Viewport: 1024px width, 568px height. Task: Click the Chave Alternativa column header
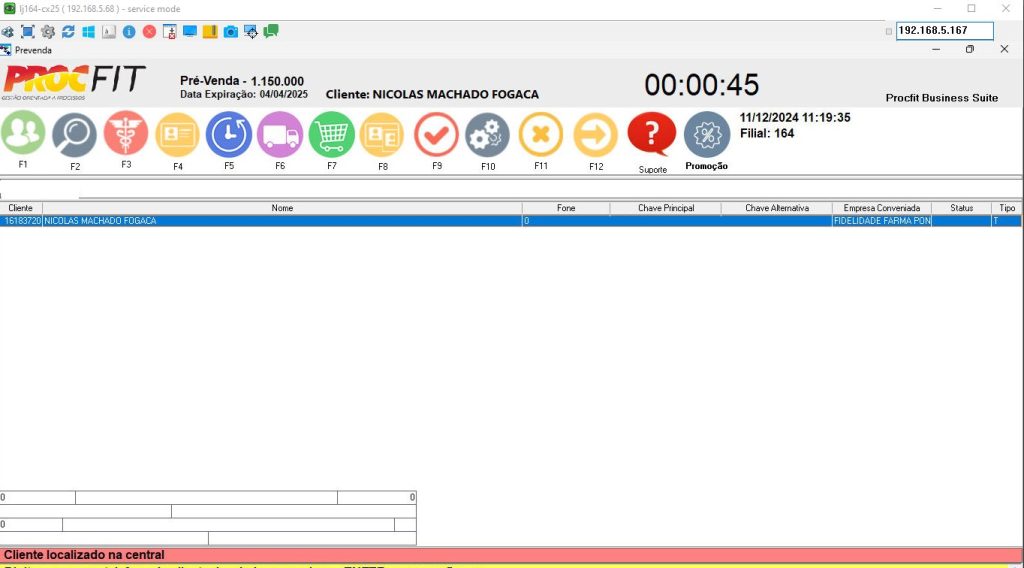coord(776,208)
